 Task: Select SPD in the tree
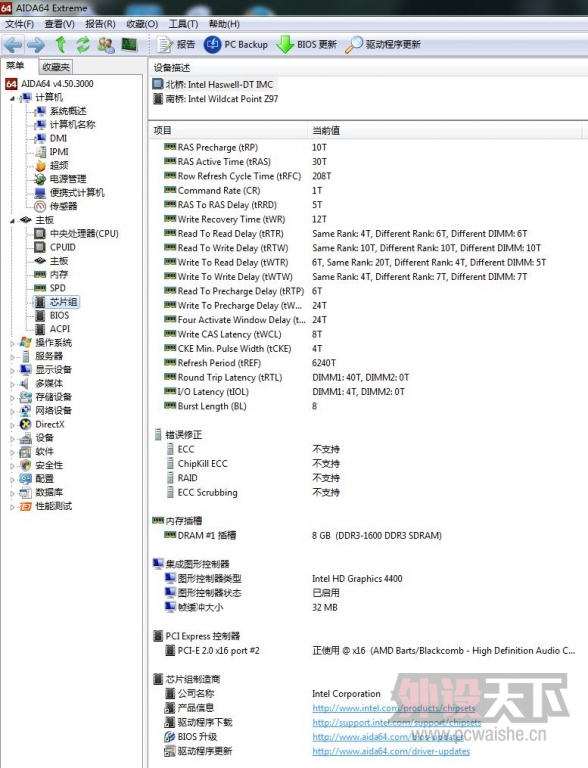tap(57, 288)
